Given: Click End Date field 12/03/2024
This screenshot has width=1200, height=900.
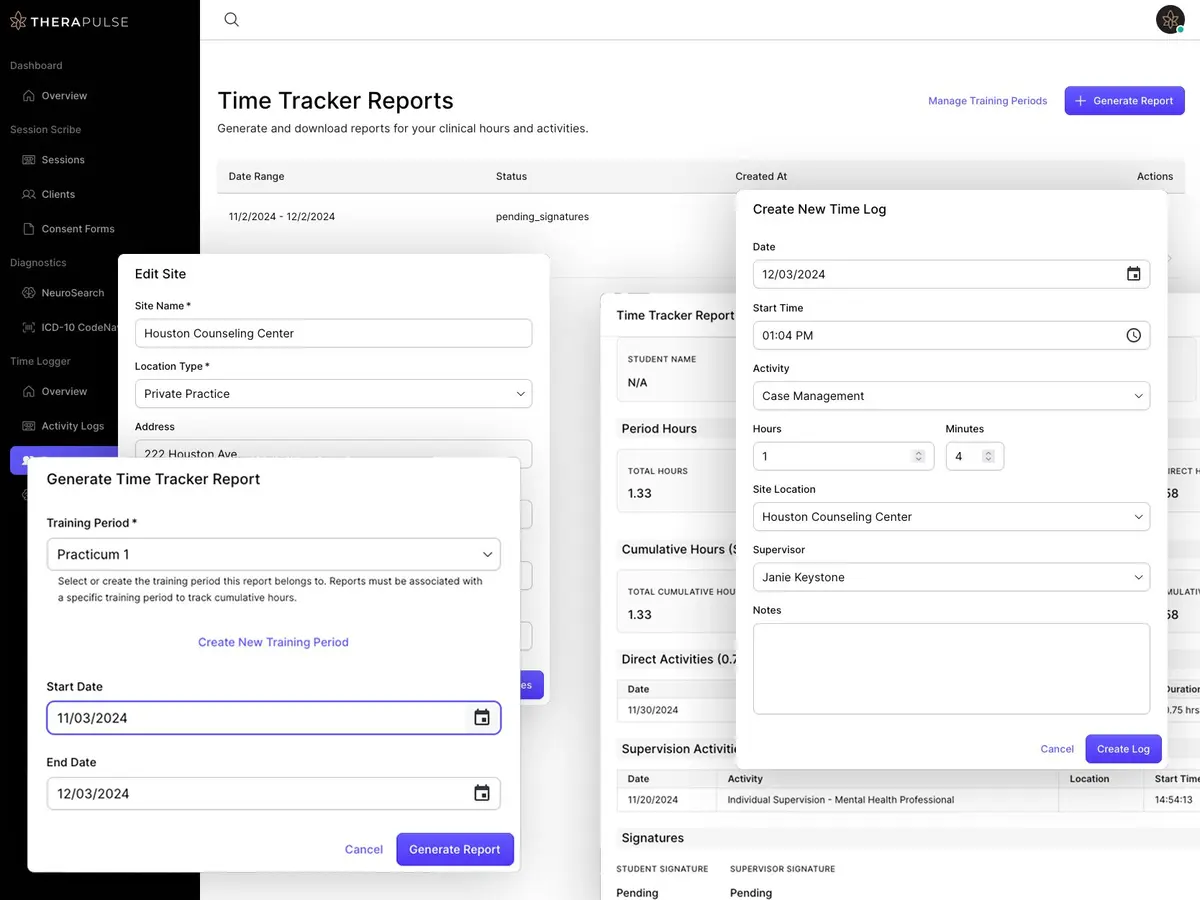Looking at the screenshot, I should tap(273, 793).
